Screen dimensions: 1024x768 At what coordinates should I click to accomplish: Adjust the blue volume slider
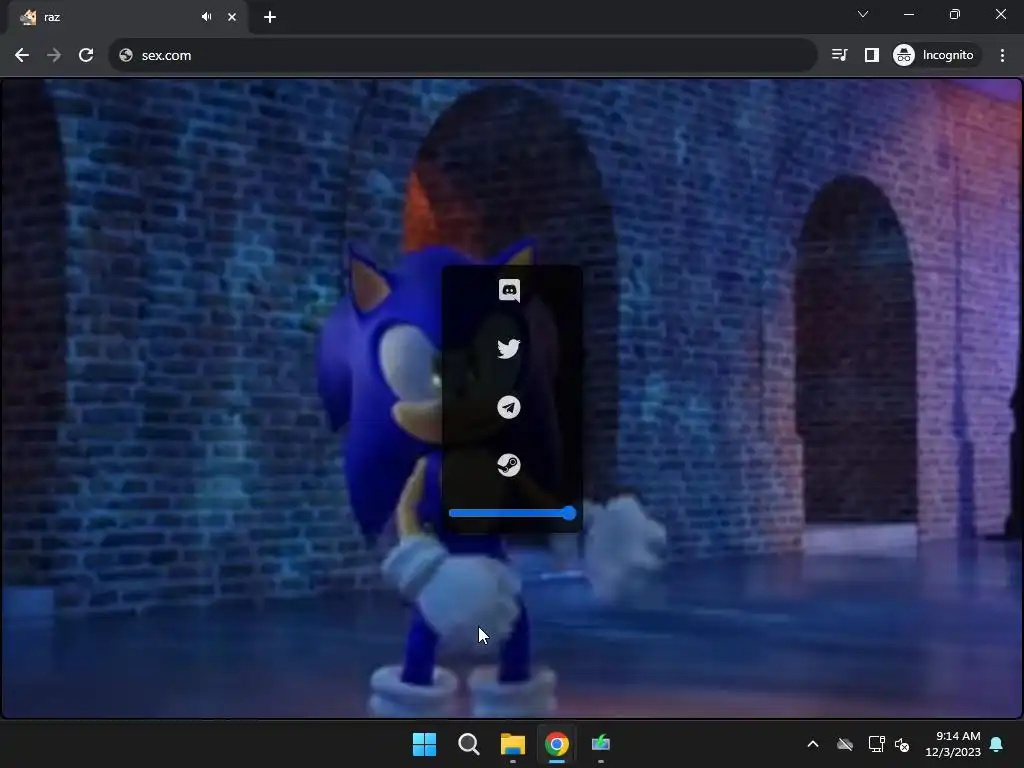click(513, 513)
